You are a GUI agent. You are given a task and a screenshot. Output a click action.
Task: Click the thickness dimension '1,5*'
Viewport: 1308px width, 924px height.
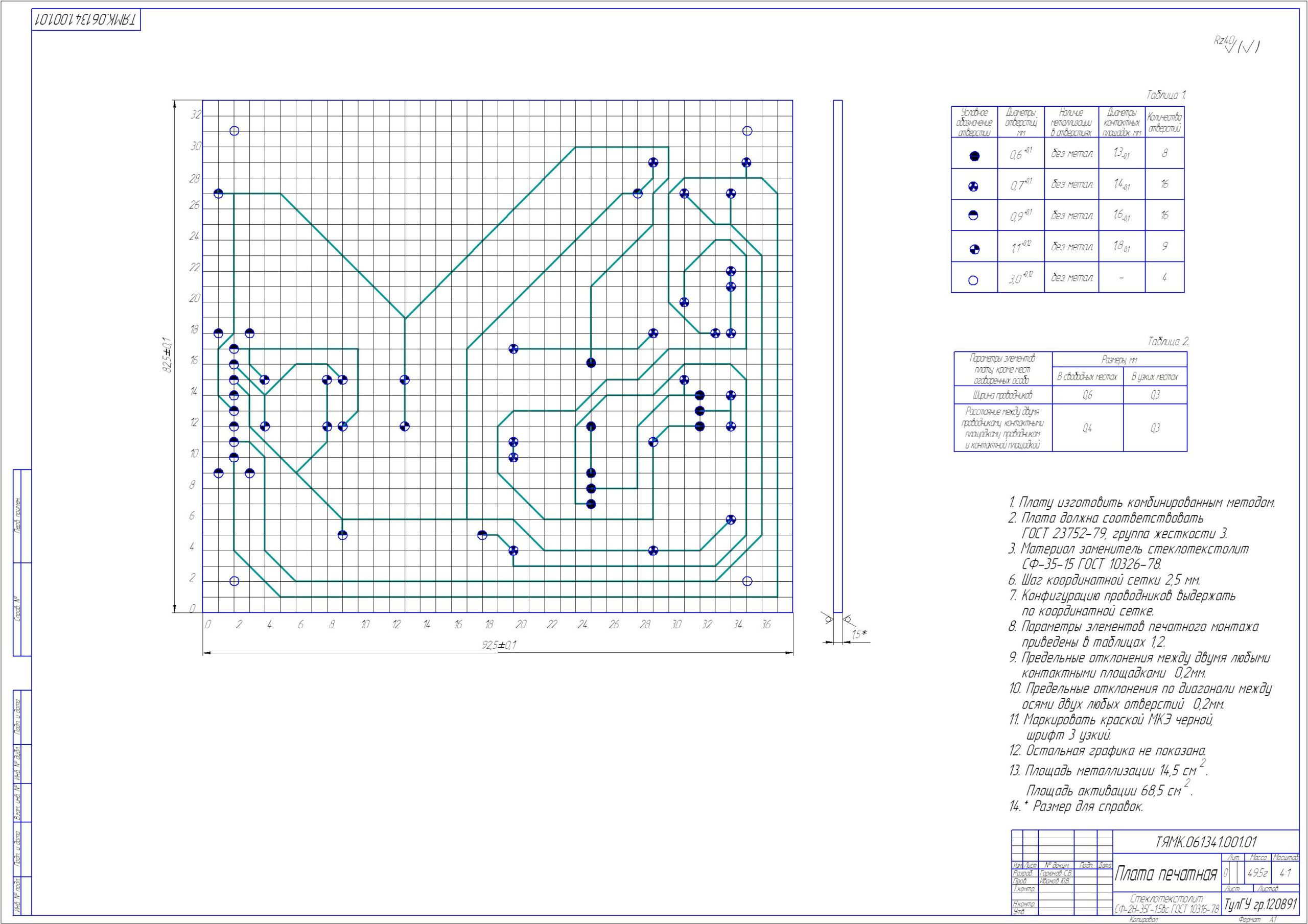tap(860, 634)
